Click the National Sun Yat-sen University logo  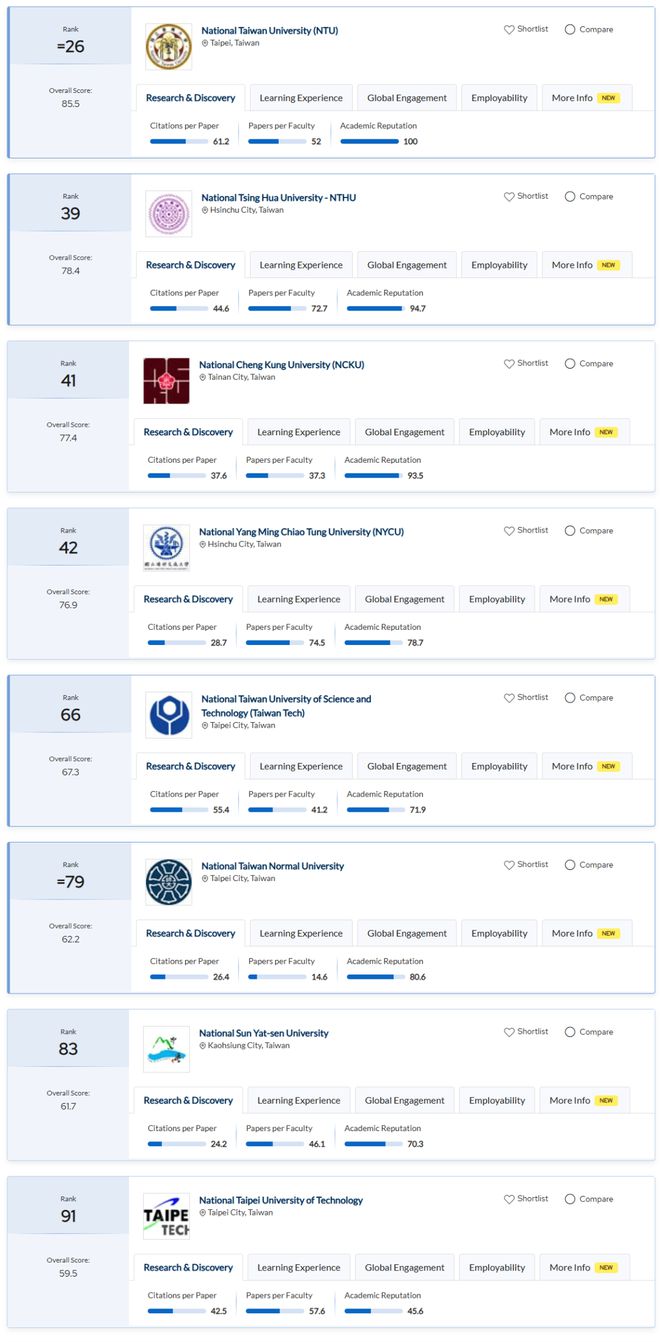click(x=166, y=1049)
